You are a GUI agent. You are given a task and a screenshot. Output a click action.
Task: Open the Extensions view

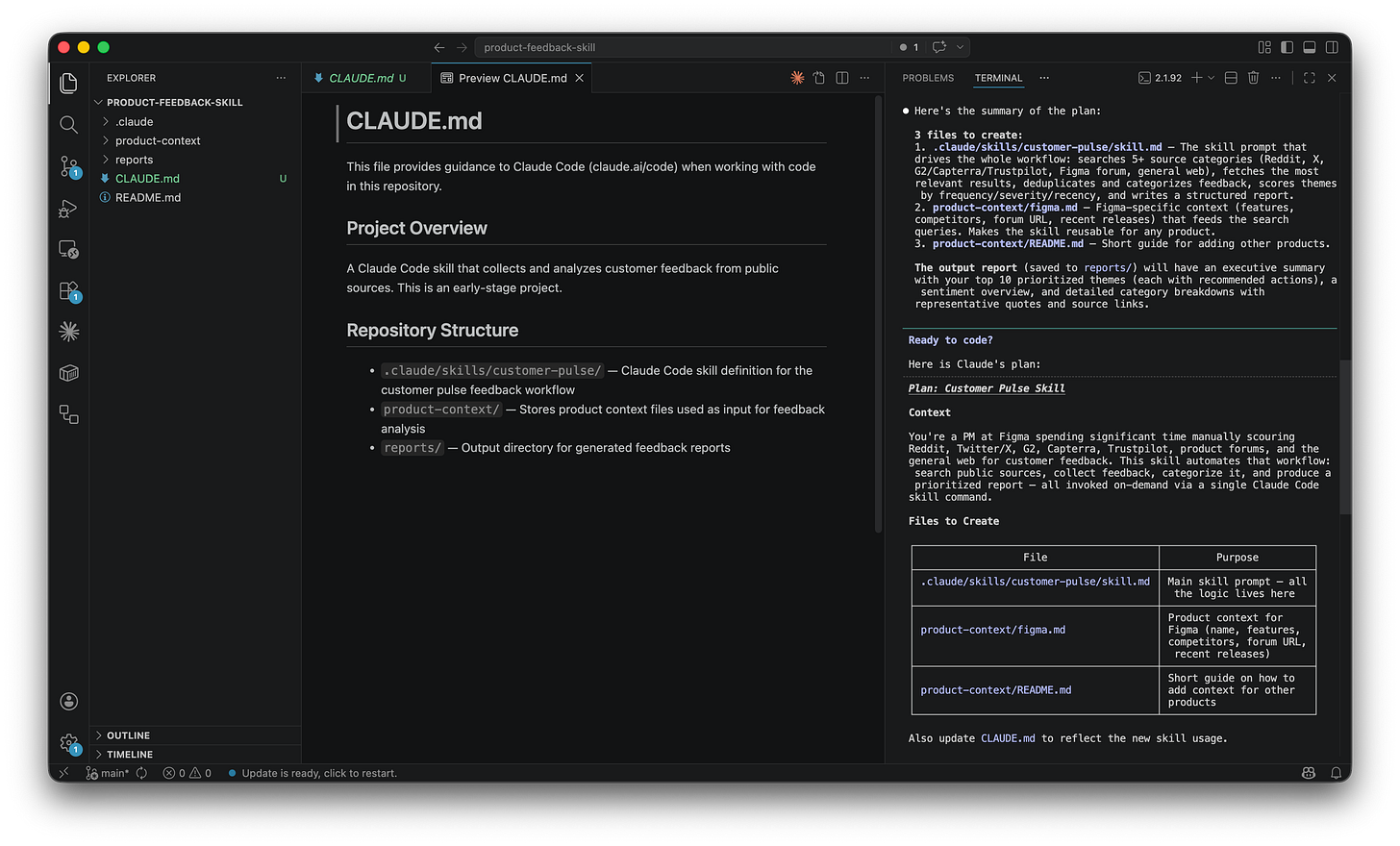tap(68, 289)
